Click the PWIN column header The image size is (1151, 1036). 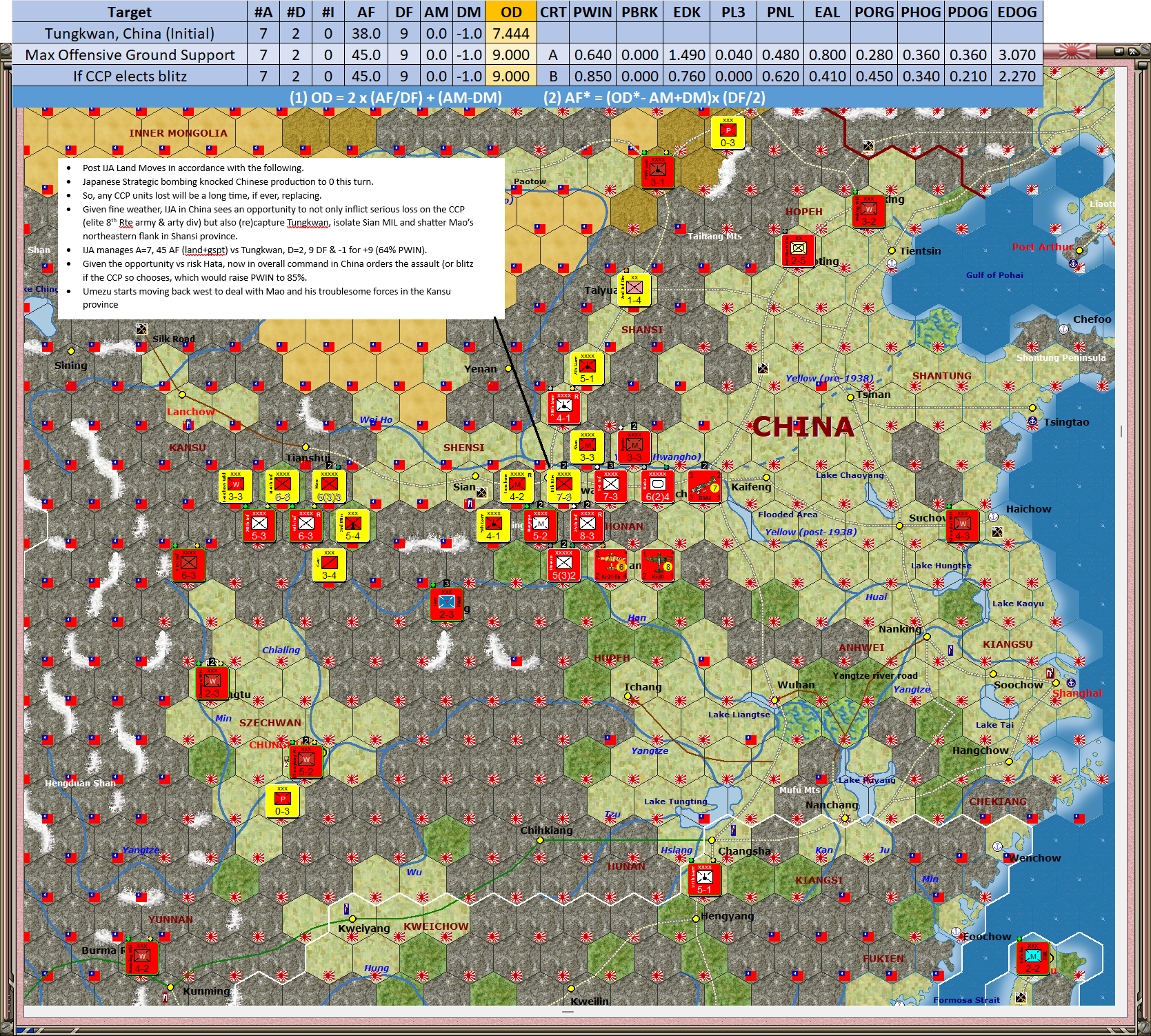592,12
